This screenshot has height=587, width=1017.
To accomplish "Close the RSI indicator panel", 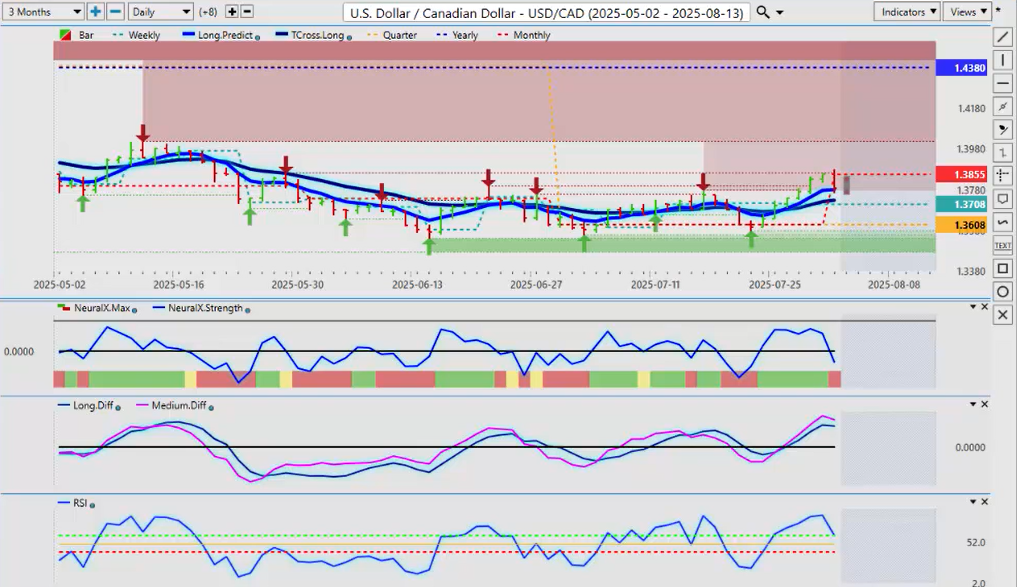I will pyautogui.click(x=985, y=500).
